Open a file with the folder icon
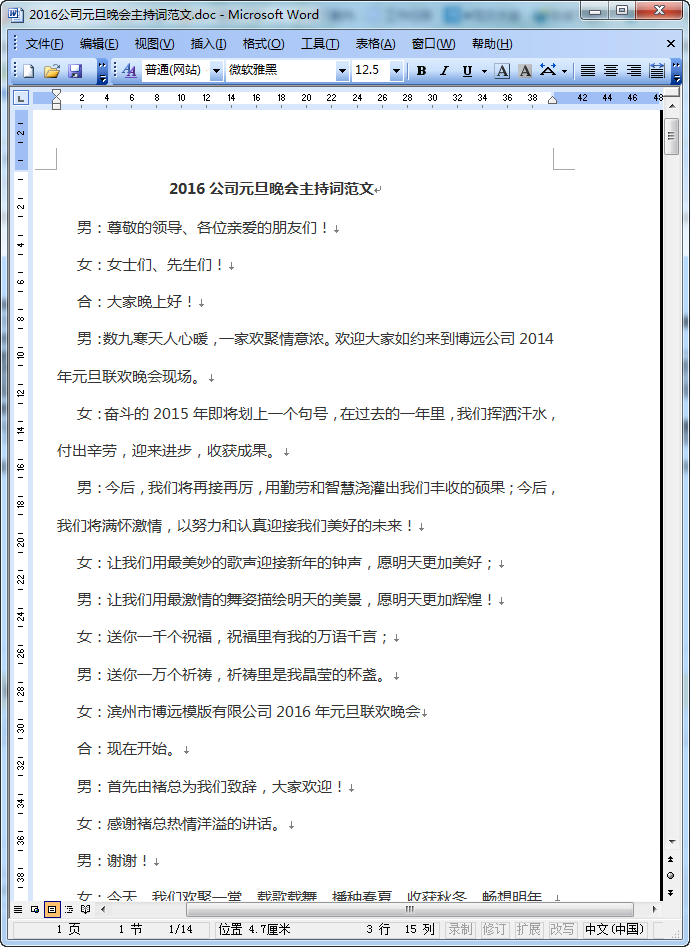690x947 pixels. tap(52, 71)
